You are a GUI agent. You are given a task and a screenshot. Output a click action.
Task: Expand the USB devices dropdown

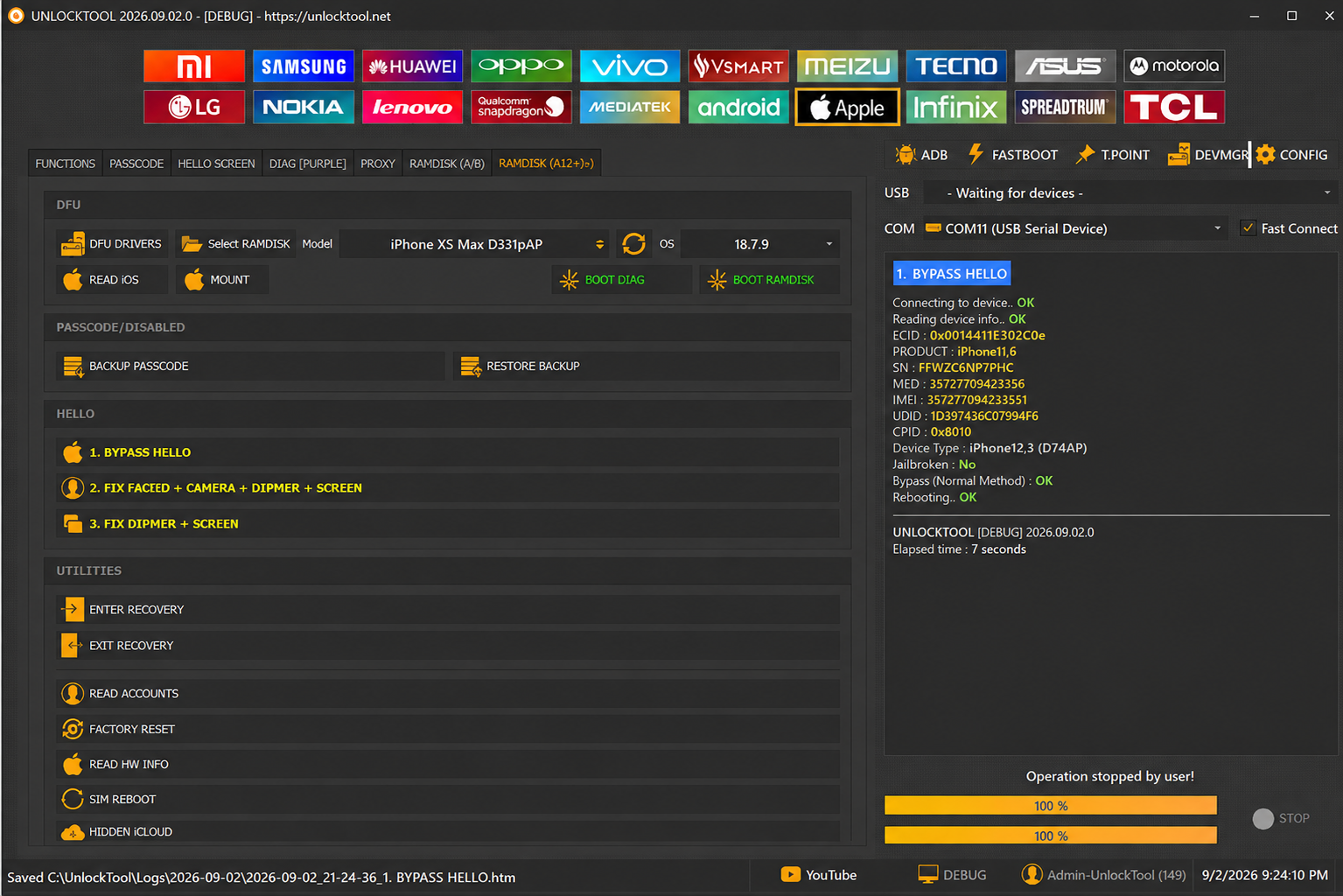[x=1131, y=192]
